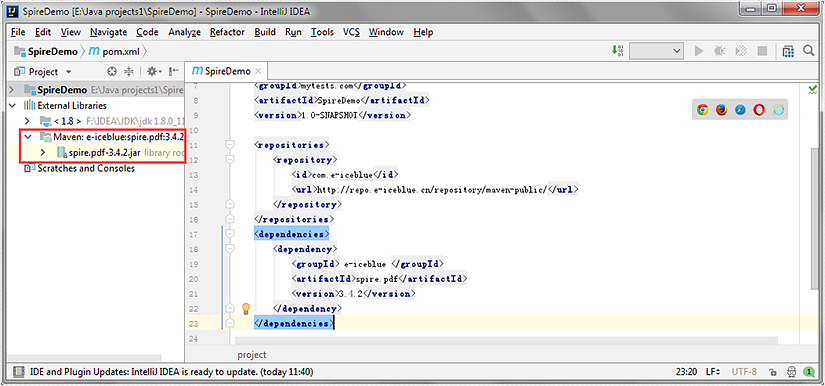Click the 'project' XML breadcrumb
This screenshot has height=386, width=825.
pos(251,355)
